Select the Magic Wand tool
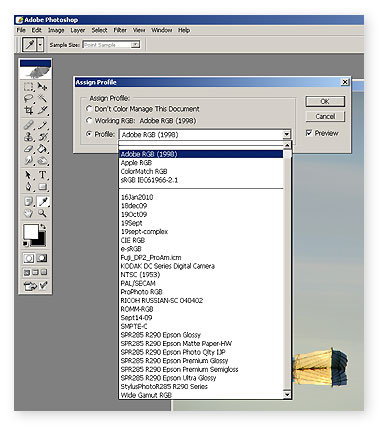The image size is (380, 428). coord(42,98)
